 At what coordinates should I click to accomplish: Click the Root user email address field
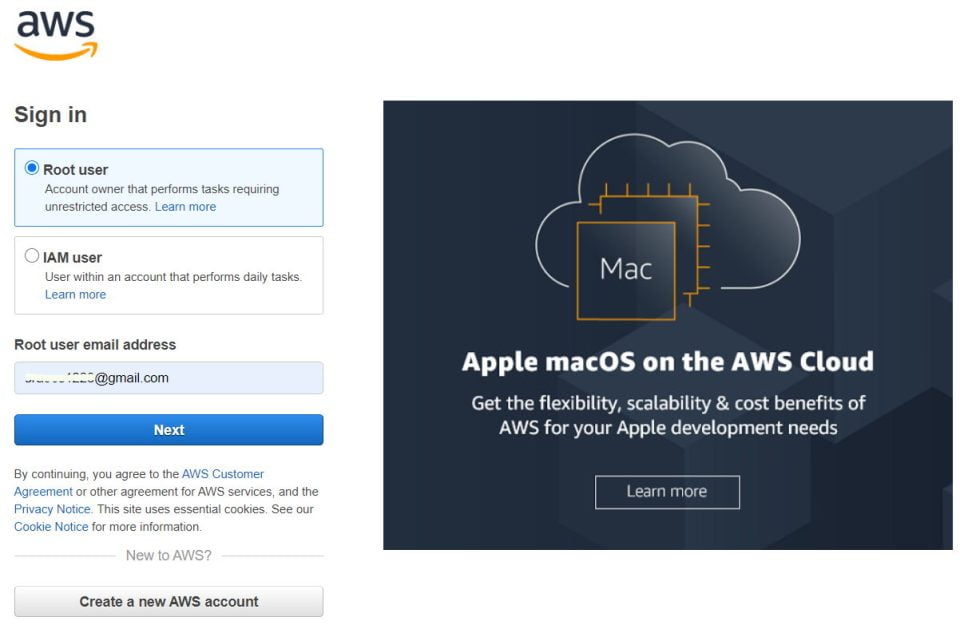click(x=169, y=378)
